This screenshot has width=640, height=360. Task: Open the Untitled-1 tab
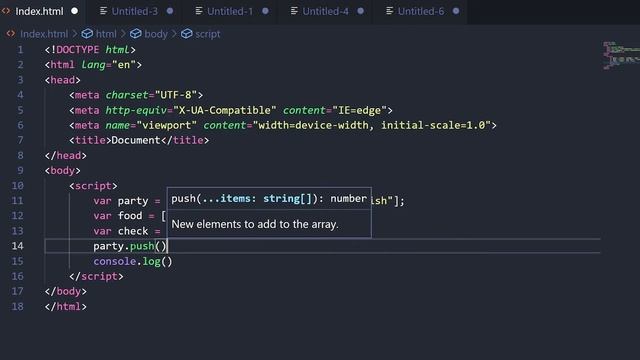point(230,11)
